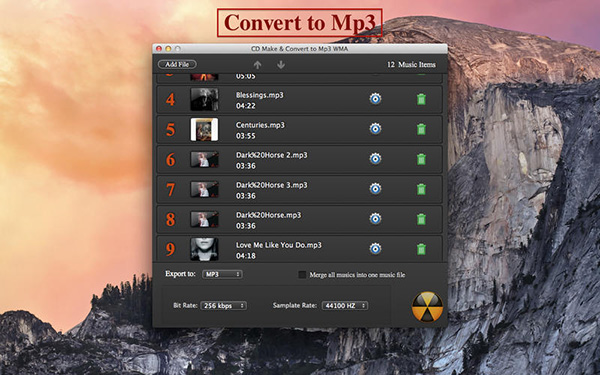This screenshot has width=600, height=375.
Task: Click the track number 5
Action: 171,130
